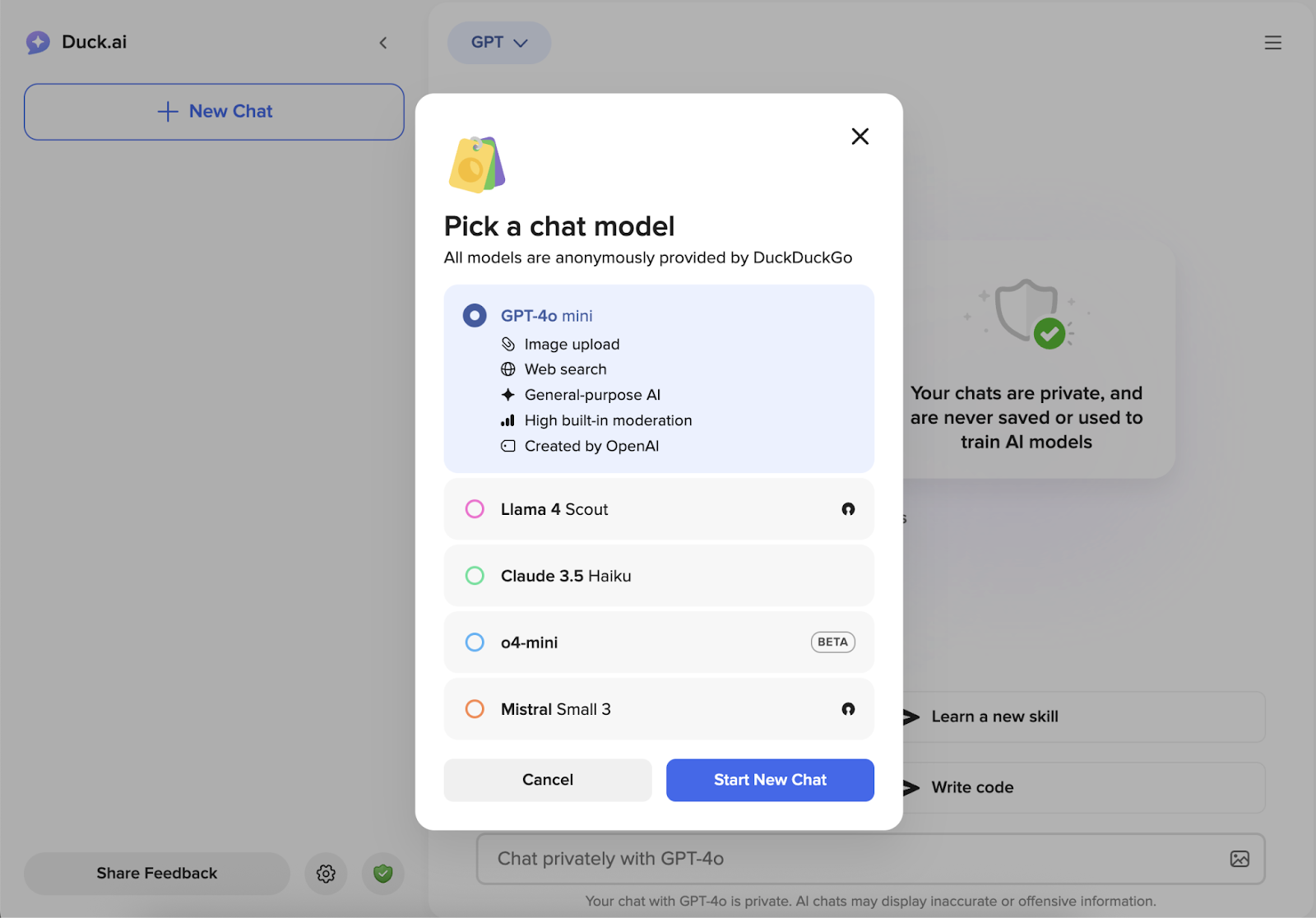Close the model picker dialog

point(860,137)
